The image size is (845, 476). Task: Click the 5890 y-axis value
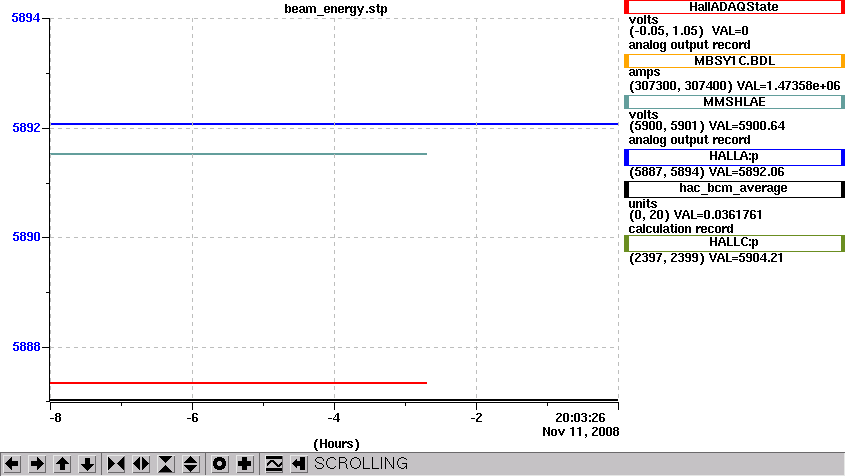26,237
